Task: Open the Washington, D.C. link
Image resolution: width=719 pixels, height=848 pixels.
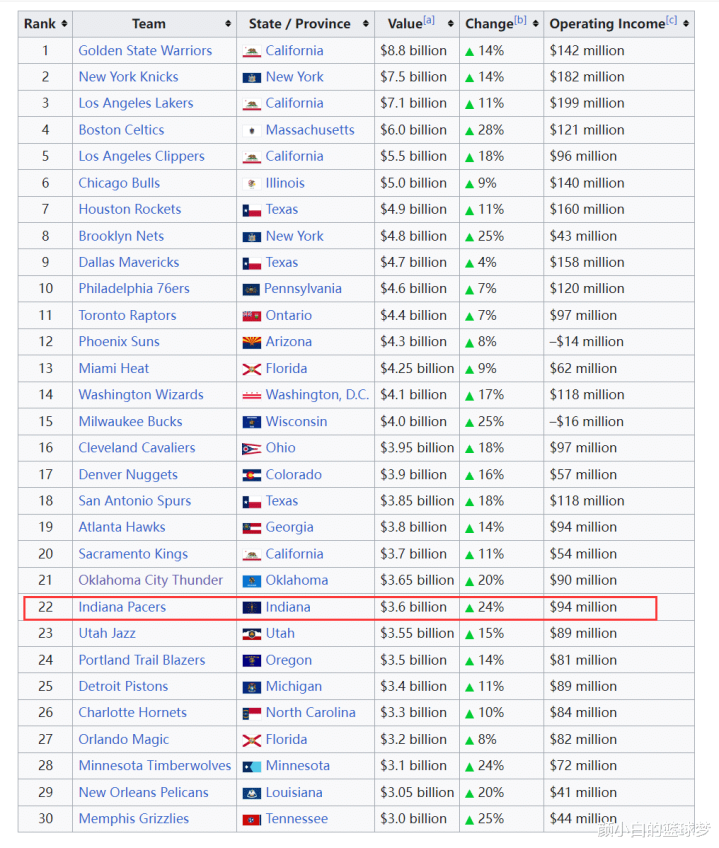Action: 317,395
